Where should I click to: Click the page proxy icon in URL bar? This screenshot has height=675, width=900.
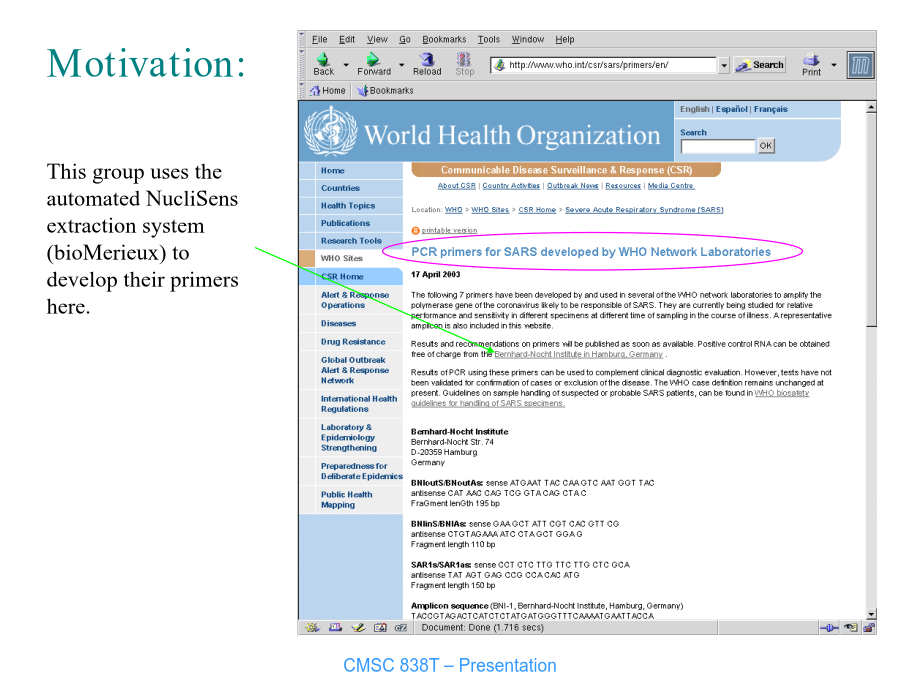499,65
